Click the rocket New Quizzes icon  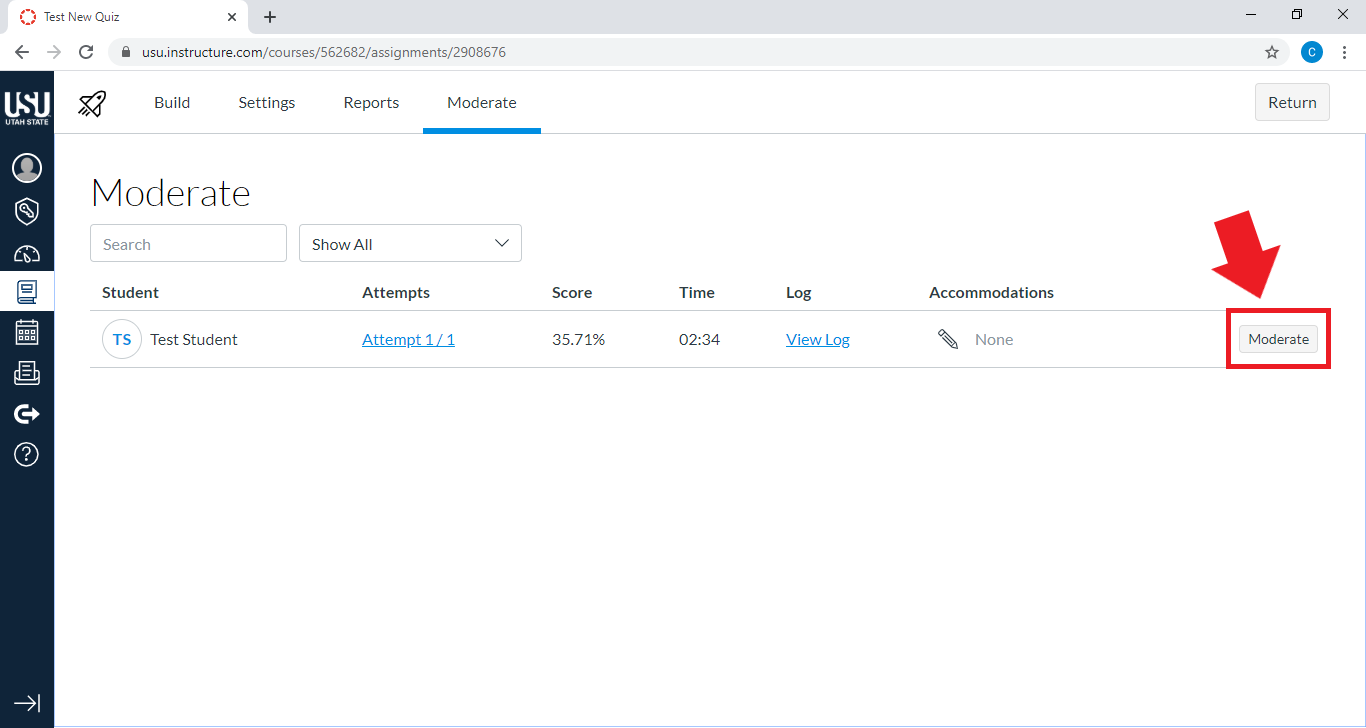(92, 103)
